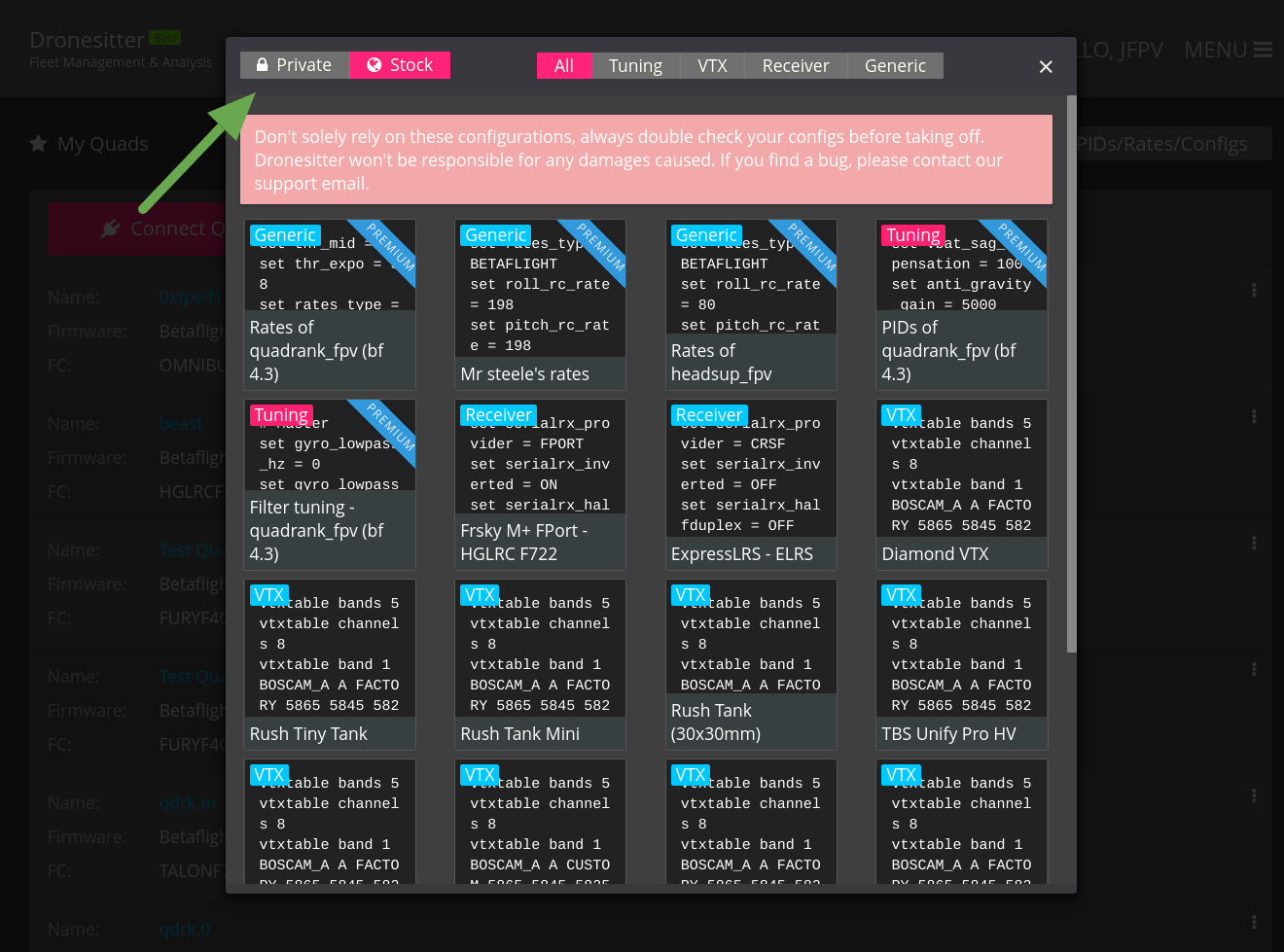This screenshot has height=952, width=1284.
Task: Select PIDs of quadrank_fpv preset card
Action: point(961,305)
